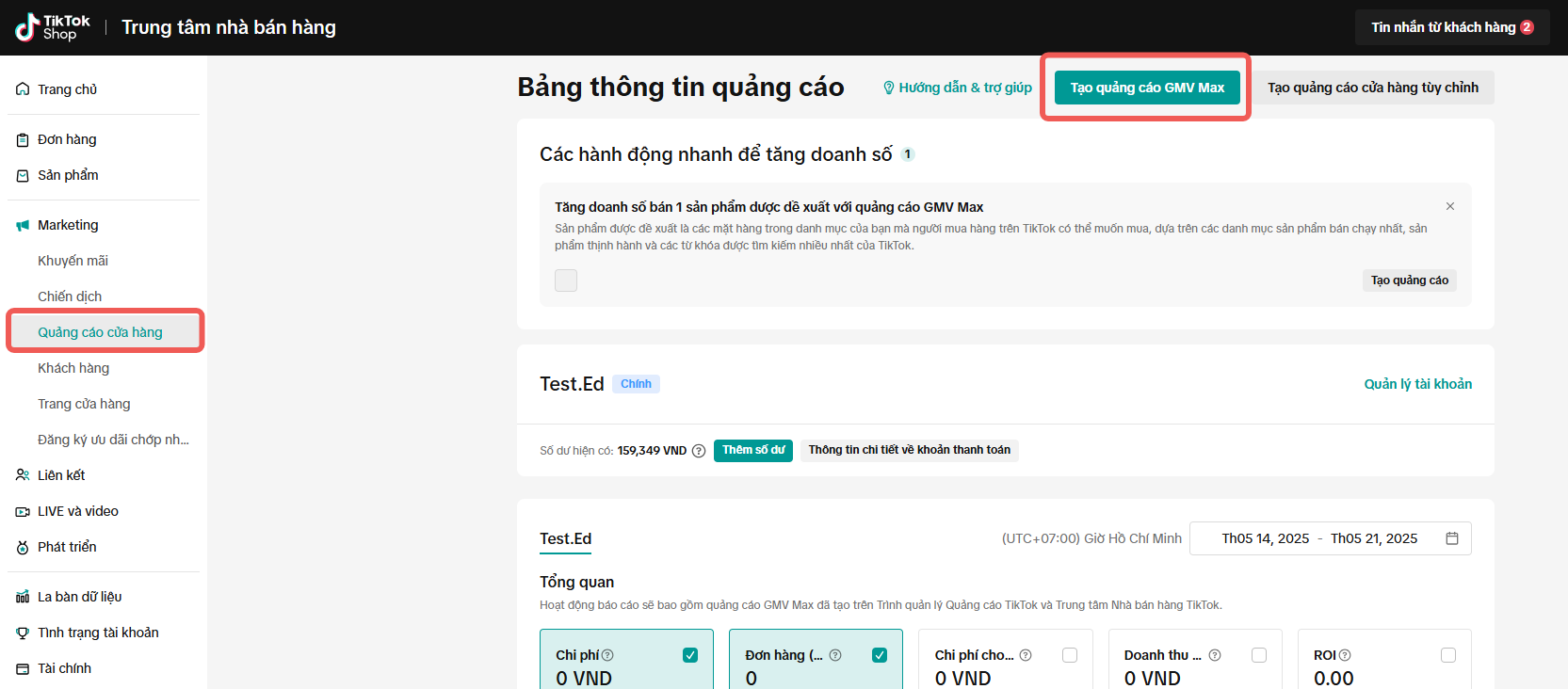Tick the Doanh thu metric checkbox
This screenshot has width=1568, height=689.
click(1258, 655)
